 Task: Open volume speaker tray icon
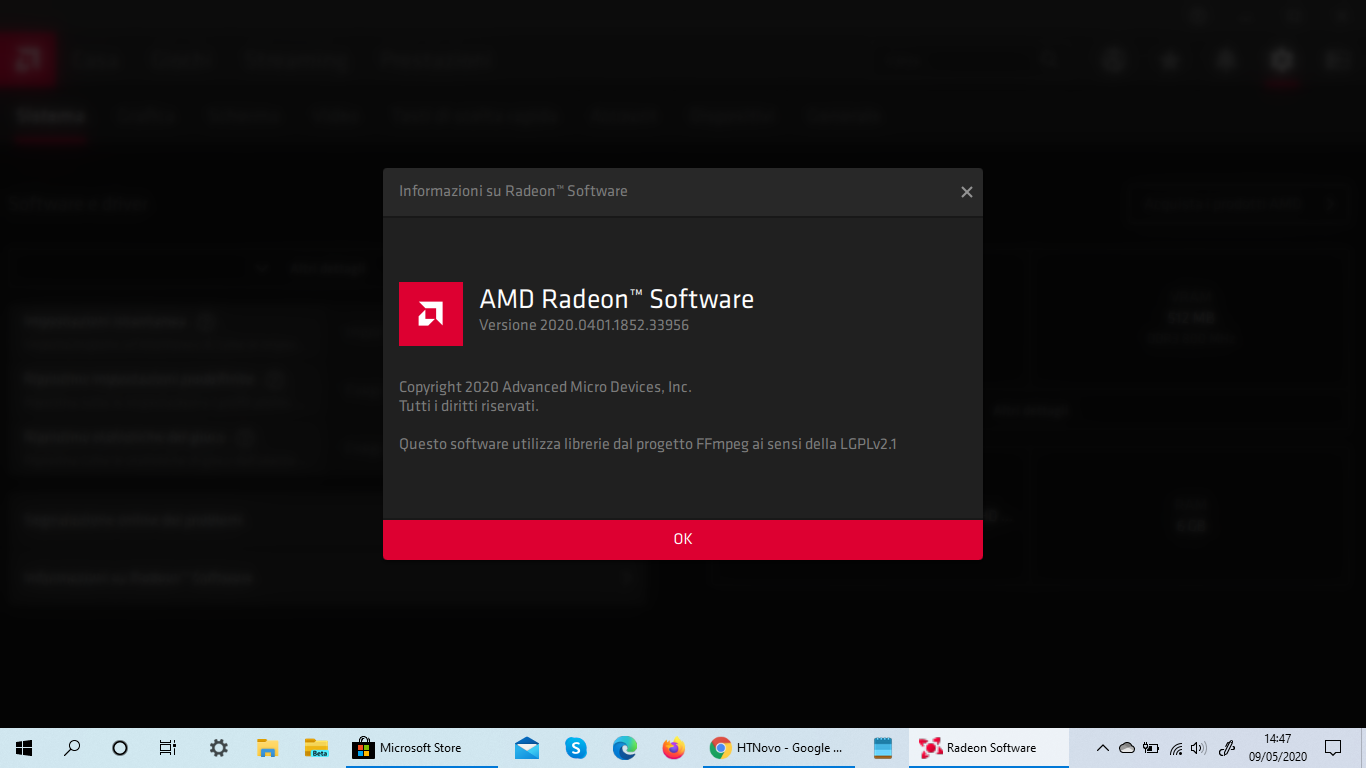(1199, 748)
